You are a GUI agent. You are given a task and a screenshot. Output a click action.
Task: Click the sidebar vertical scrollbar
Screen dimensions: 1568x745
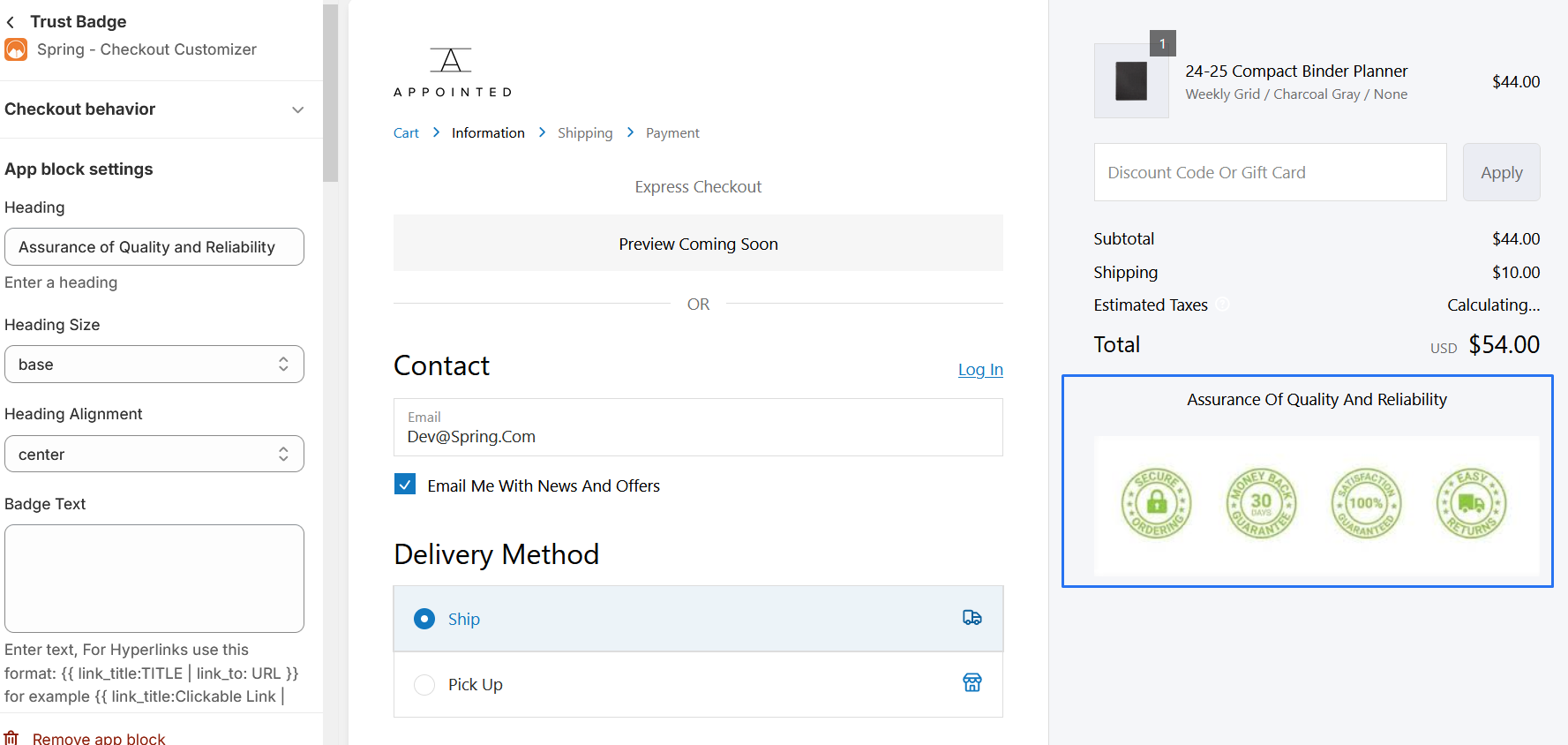click(x=331, y=93)
